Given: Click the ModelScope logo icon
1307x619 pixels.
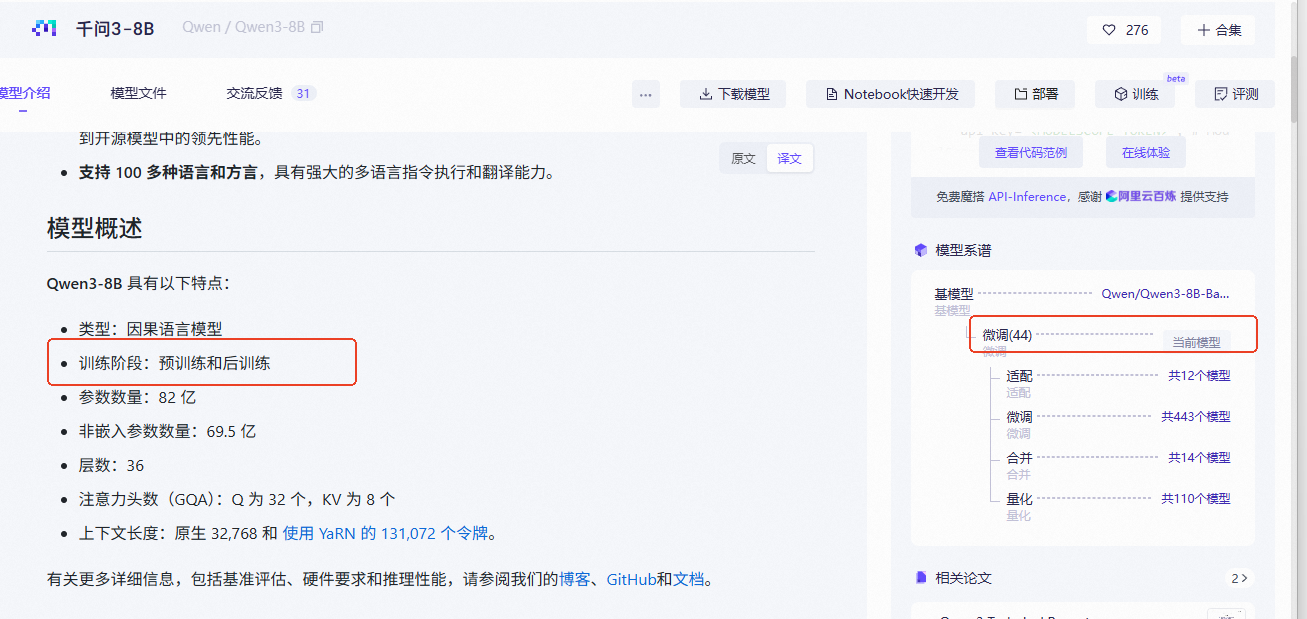Looking at the screenshot, I should [45, 29].
